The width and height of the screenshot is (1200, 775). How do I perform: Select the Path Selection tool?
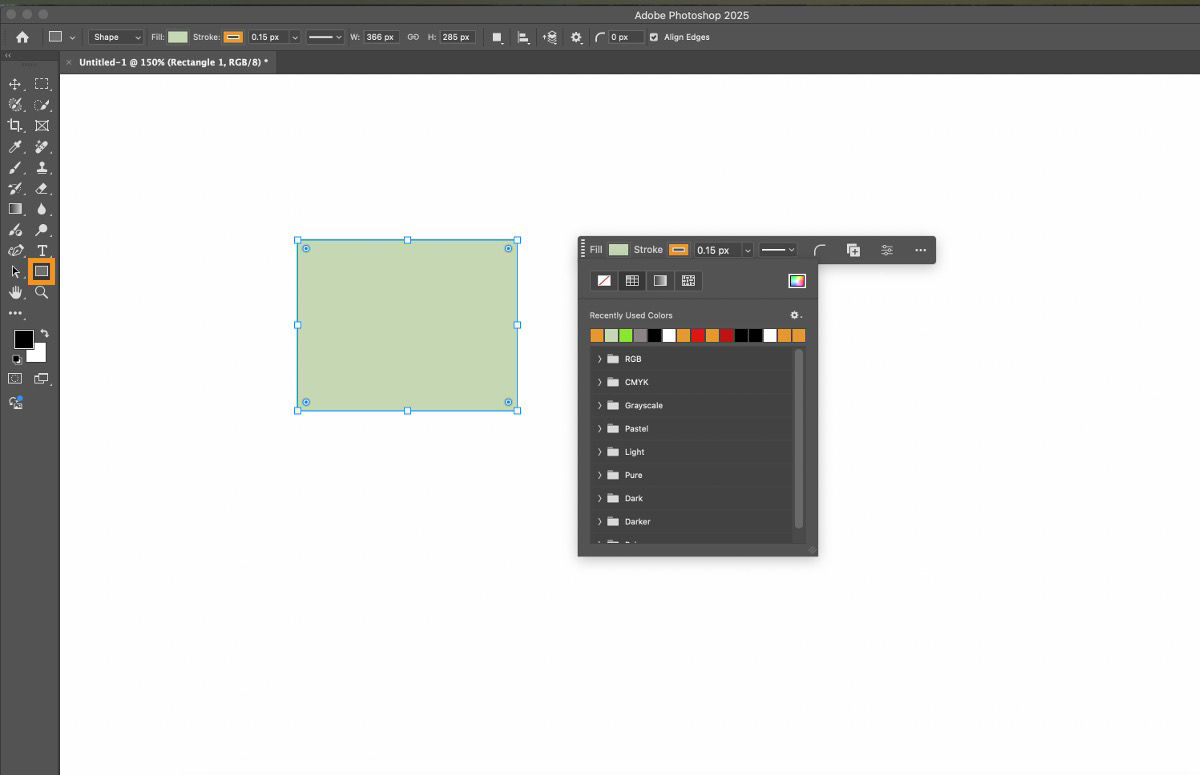pyautogui.click(x=14, y=271)
